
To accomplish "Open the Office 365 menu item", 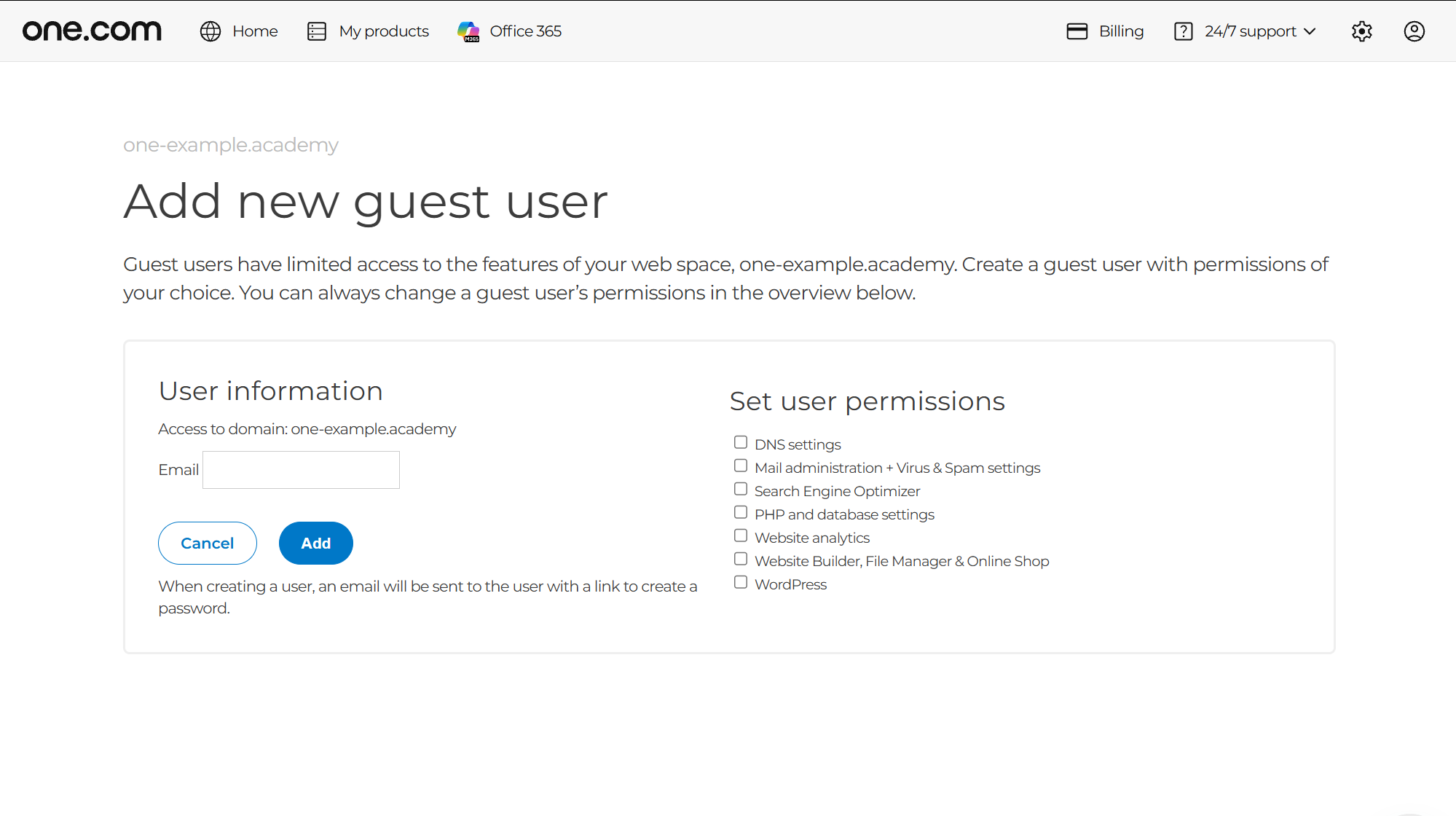I will click(x=509, y=31).
